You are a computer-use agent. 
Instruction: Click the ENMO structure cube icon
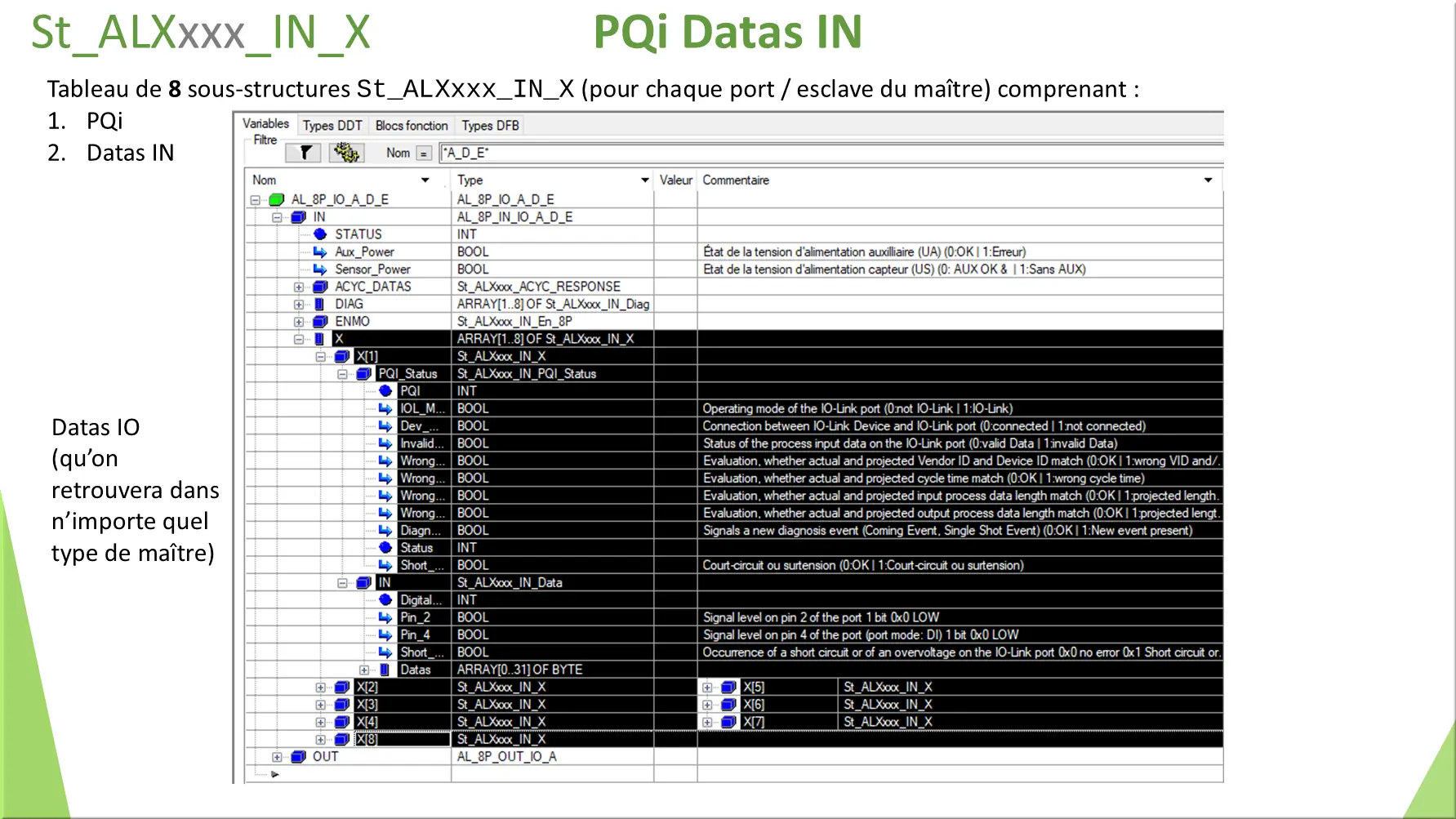[x=320, y=322]
